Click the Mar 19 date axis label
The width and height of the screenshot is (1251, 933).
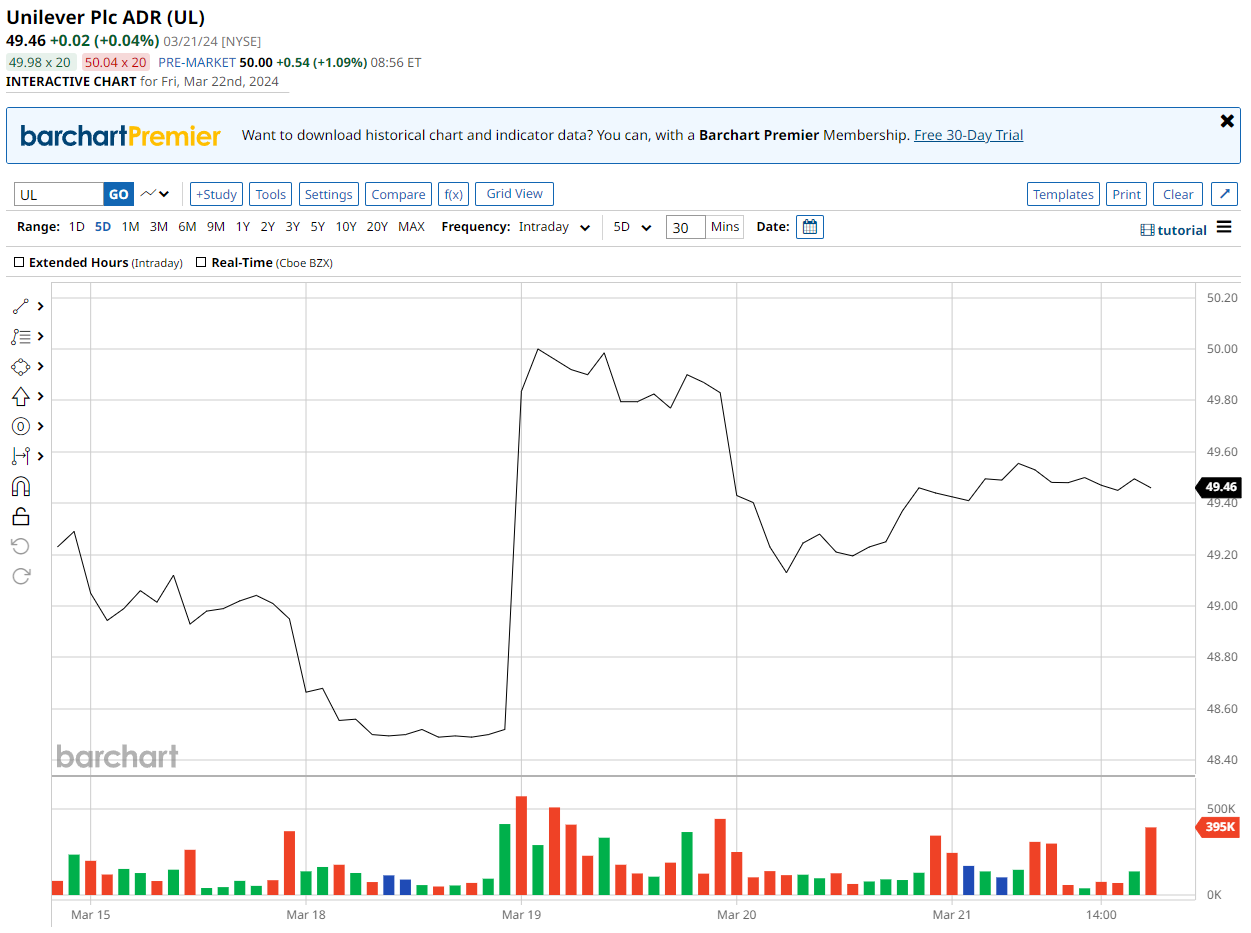(521, 914)
